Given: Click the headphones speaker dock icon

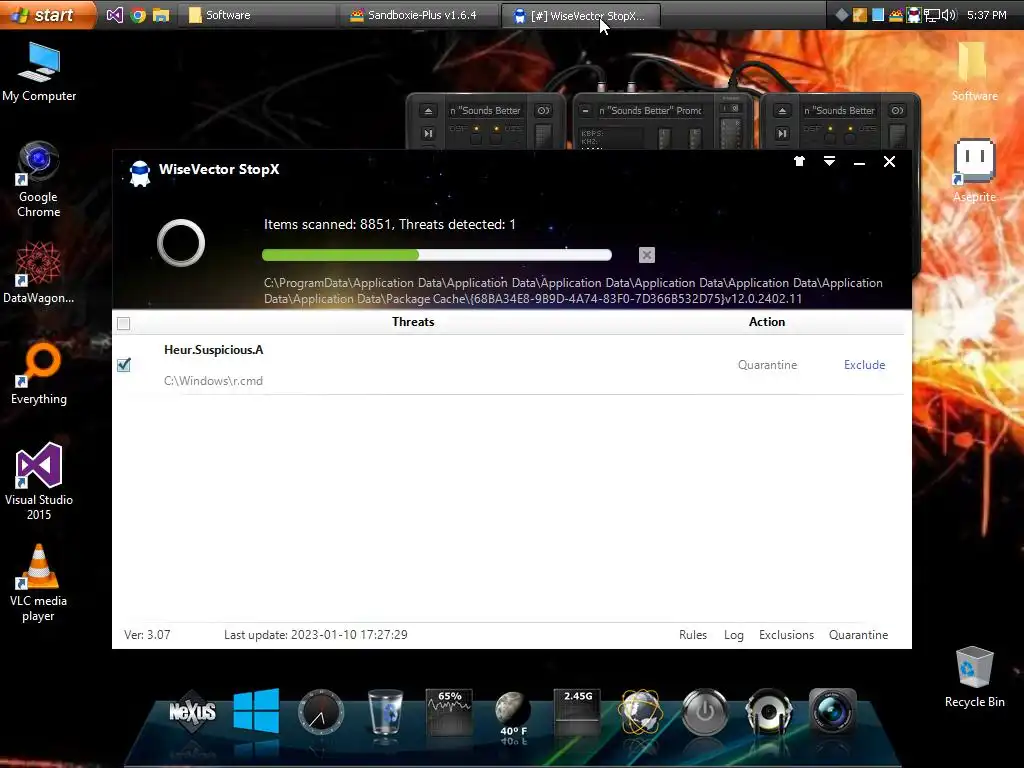Looking at the screenshot, I should pos(769,711).
